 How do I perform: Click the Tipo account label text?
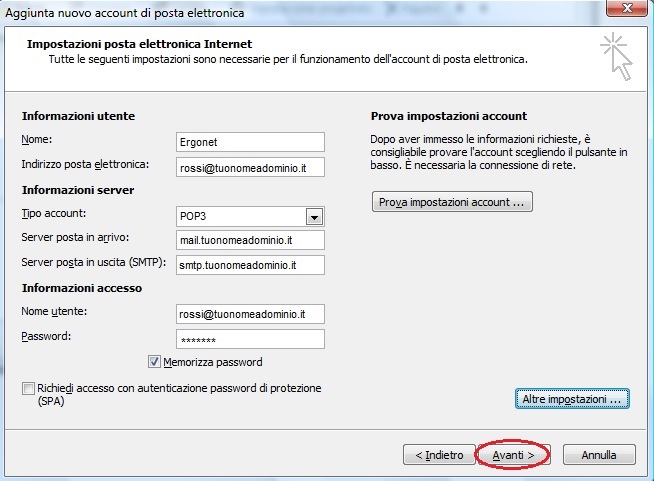coord(54,214)
